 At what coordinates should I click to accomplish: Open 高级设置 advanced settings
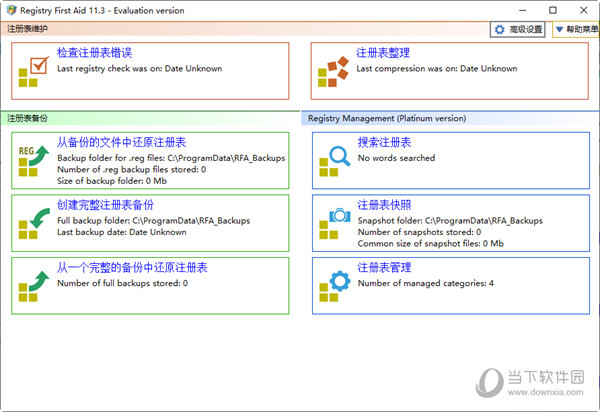(518, 29)
